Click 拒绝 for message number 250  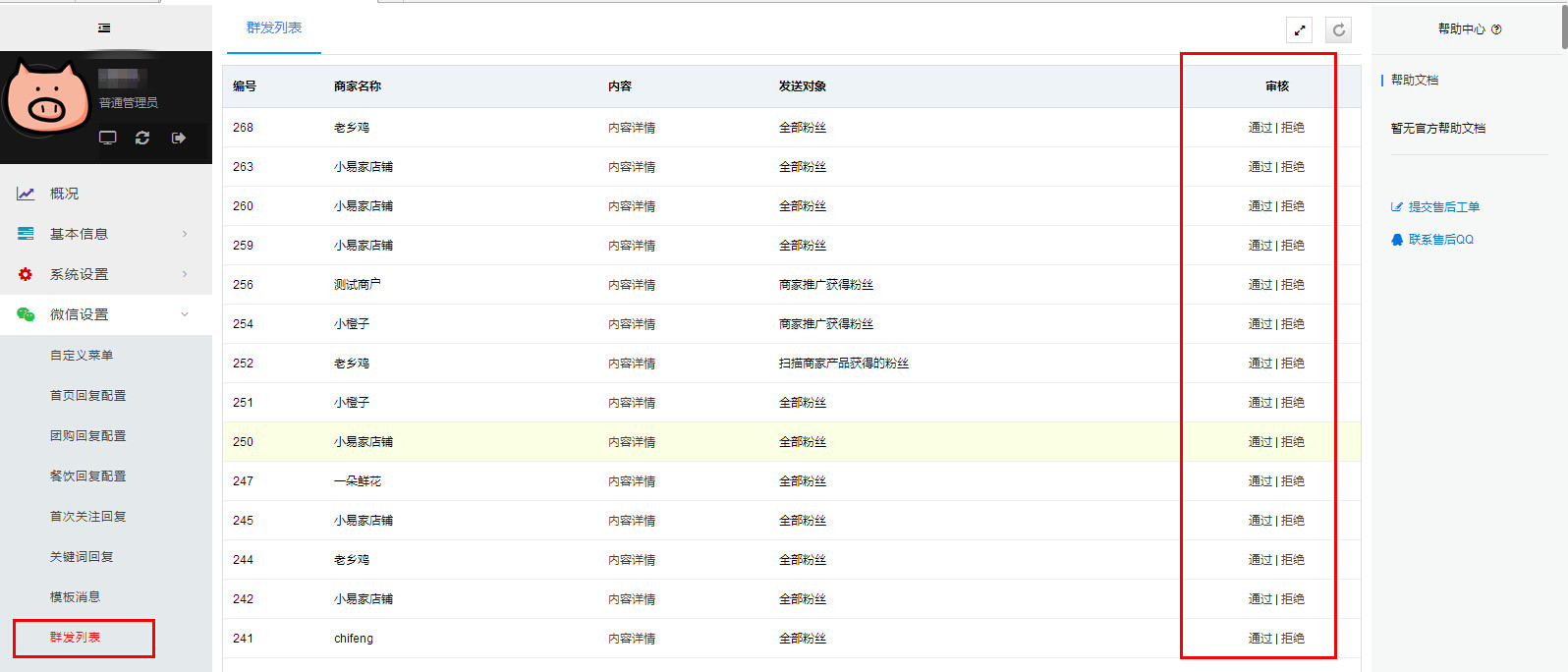(1293, 442)
